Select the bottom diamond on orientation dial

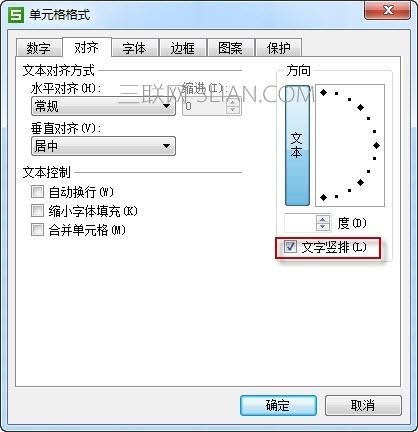click(323, 197)
